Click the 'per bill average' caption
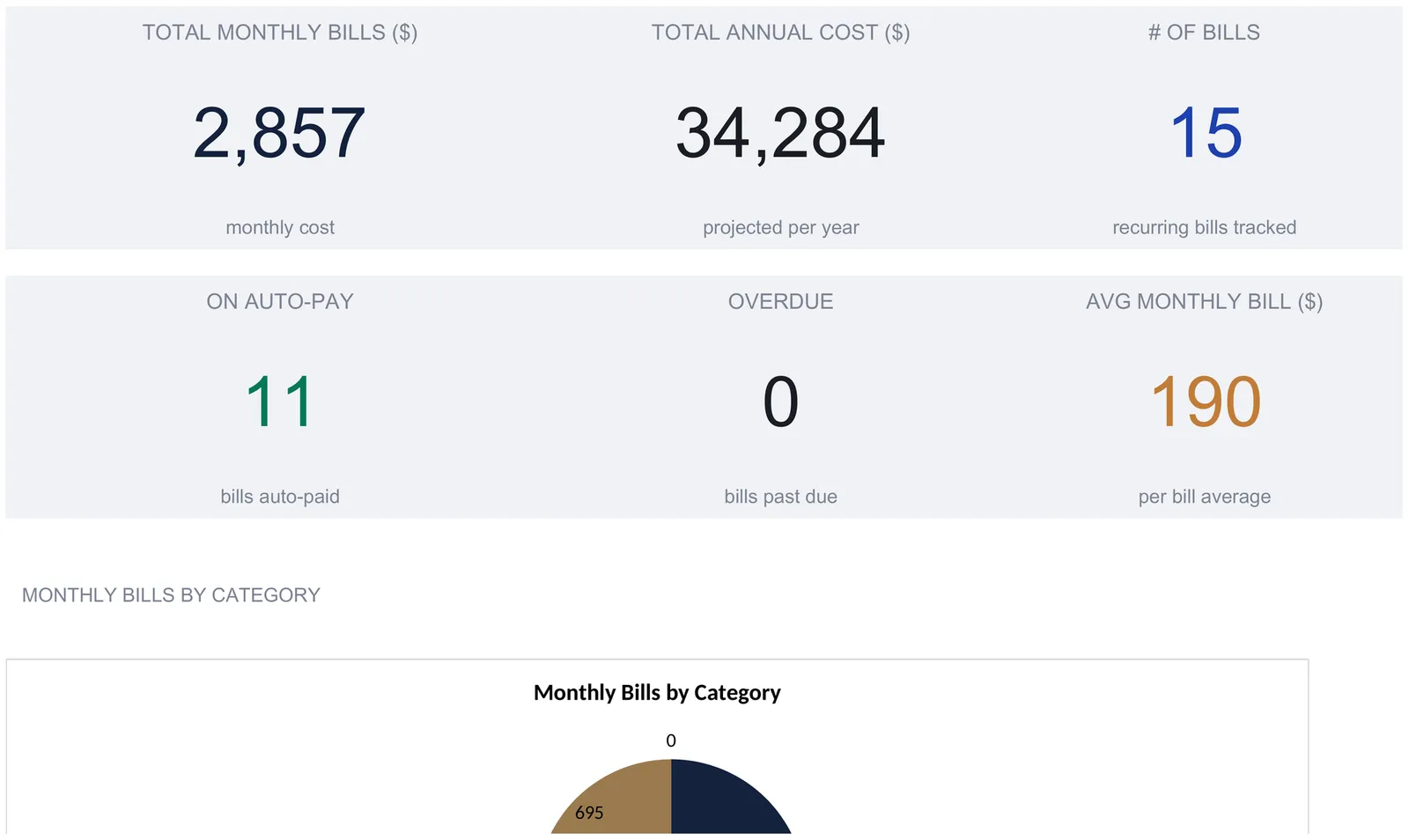The height and width of the screenshot is (840, 1409). coord(1204,497)
